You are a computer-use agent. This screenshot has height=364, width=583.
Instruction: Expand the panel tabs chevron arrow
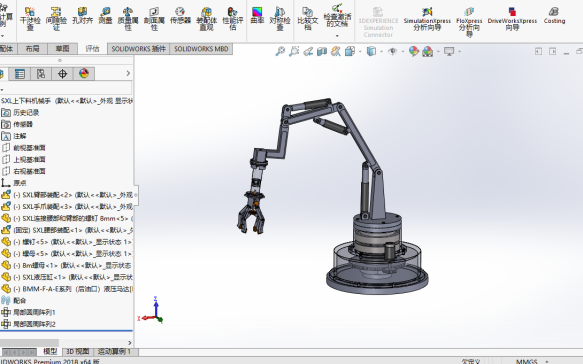coord(128,73)
